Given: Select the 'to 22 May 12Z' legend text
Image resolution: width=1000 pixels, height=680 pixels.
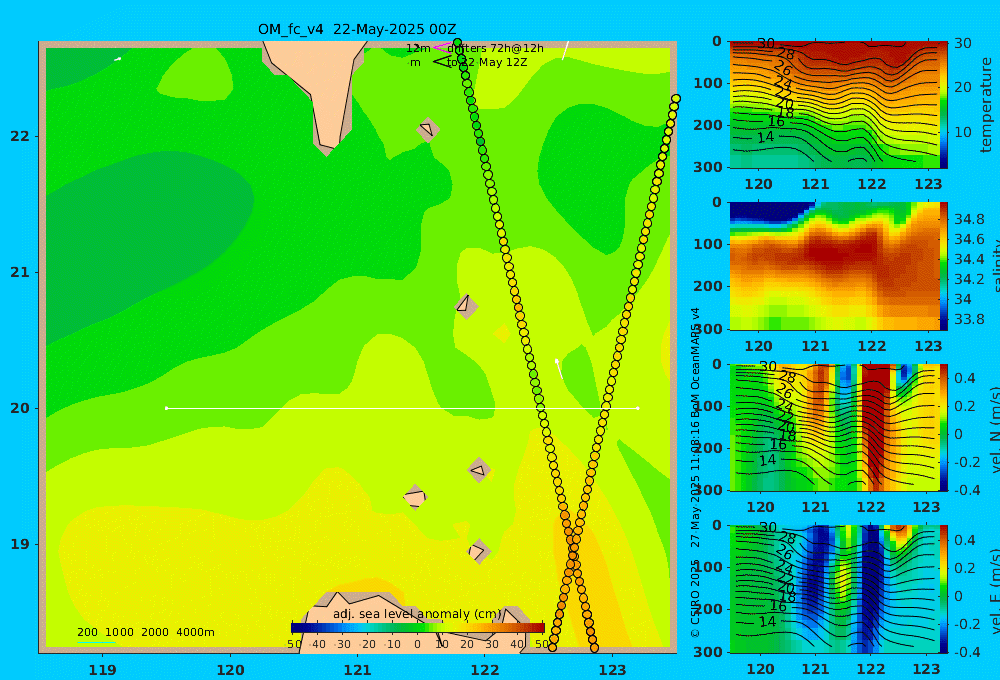Looking at the screenshot, I should coord(487,63).
